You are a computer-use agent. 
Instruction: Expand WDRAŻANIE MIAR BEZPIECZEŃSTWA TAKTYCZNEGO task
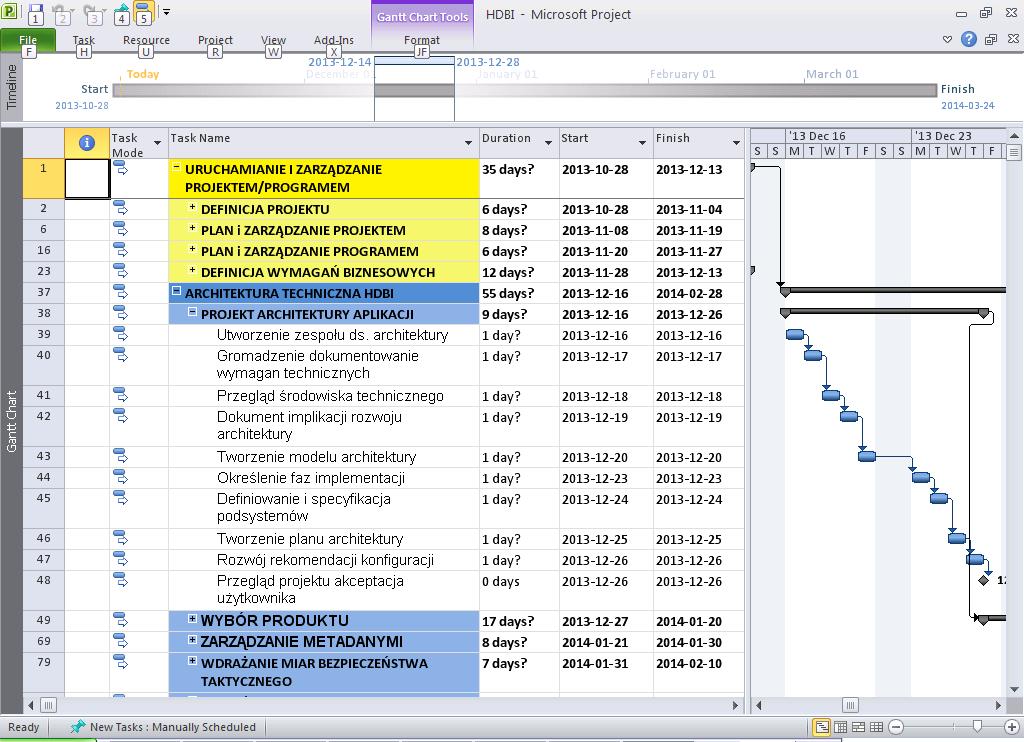(192, 661)
